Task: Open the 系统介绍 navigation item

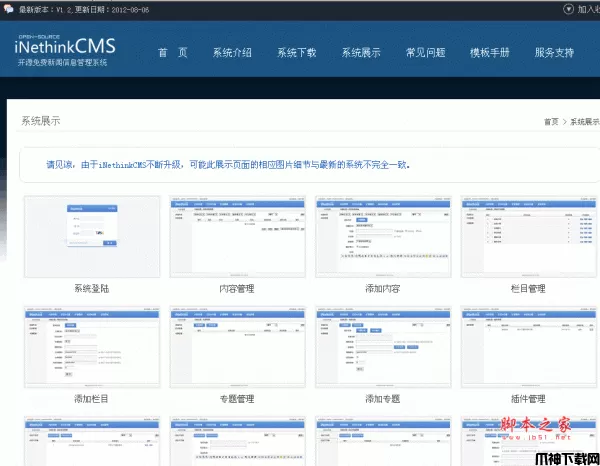Action: (x=232, y=52)
